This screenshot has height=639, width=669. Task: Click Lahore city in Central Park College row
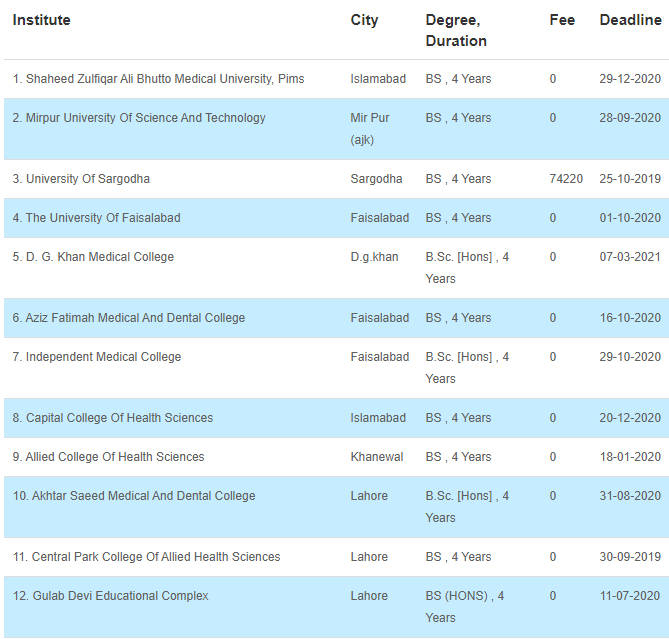(x=369, y=557)
